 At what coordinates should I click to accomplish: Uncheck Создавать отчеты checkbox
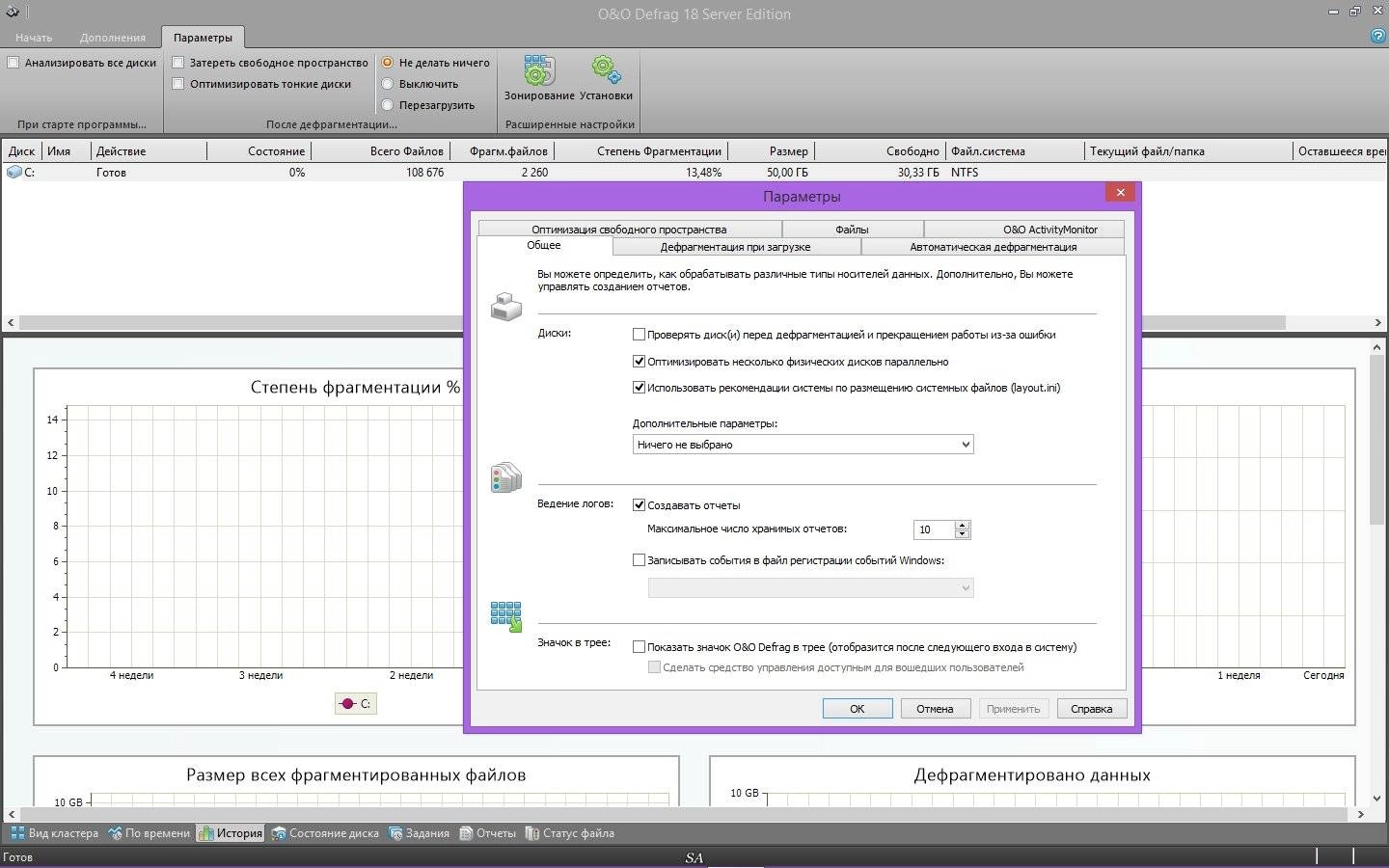pyautogui.click(x=639, y=505)
